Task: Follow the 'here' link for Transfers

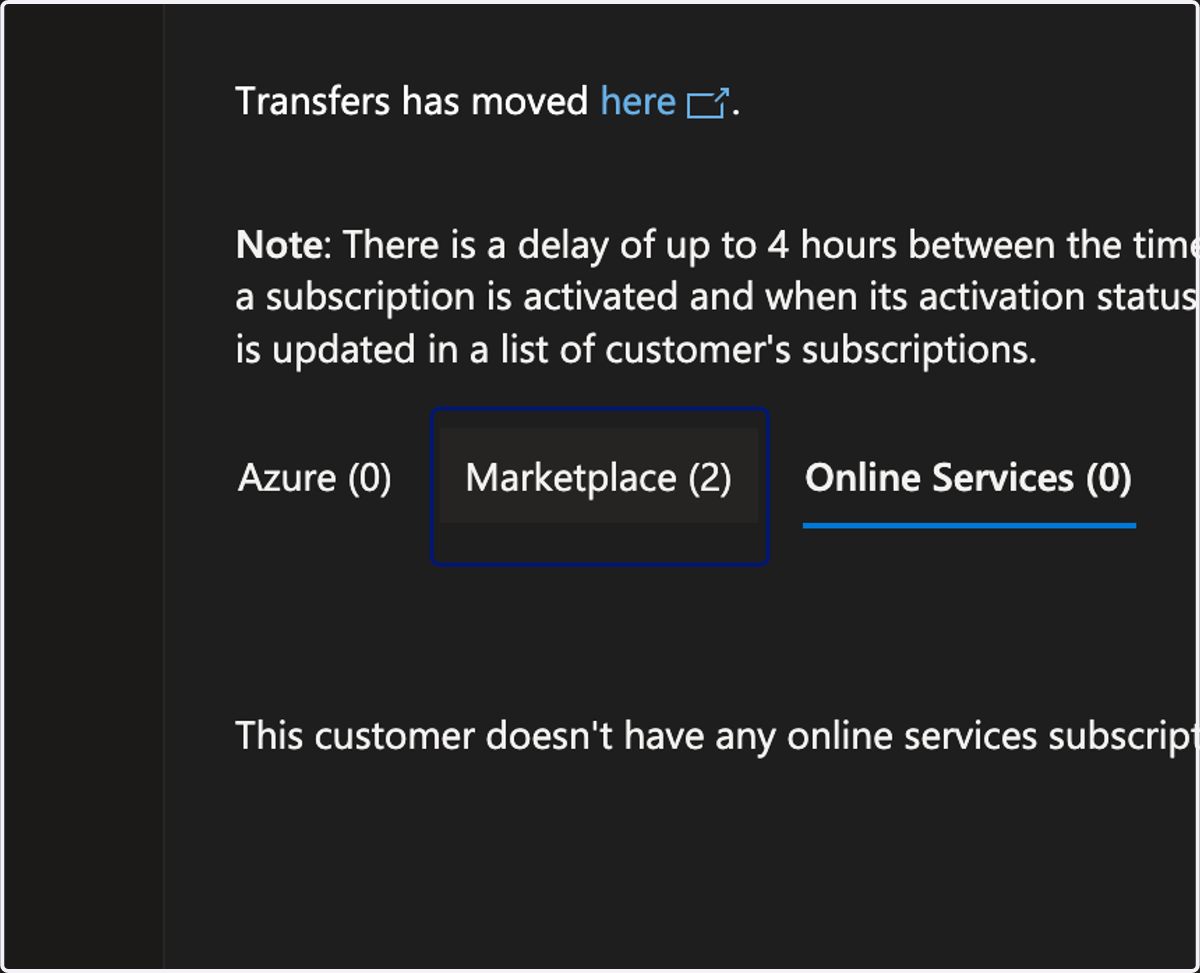Action: 638,101
